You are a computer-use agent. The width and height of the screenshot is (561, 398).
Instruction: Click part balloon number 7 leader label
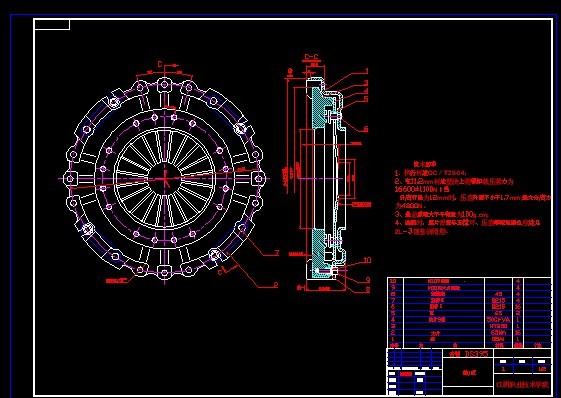tap(277, 253)
